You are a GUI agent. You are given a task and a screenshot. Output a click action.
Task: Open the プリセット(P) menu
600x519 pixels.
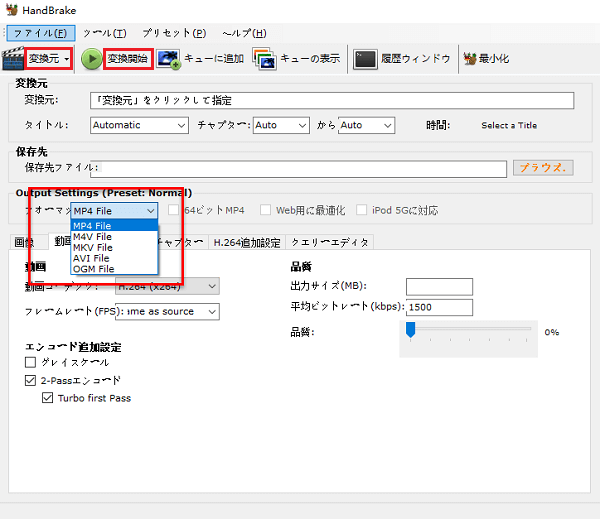[x=174, y=33]
